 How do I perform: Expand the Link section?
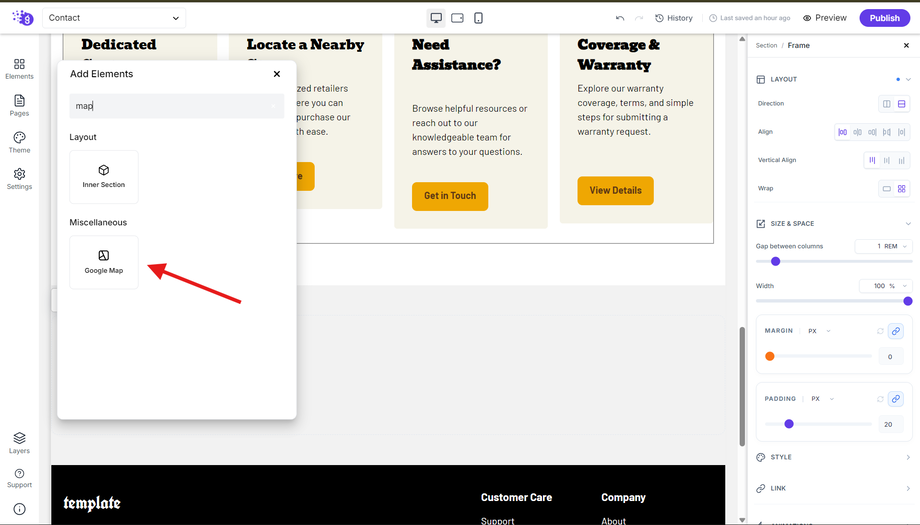click(833, 489)
